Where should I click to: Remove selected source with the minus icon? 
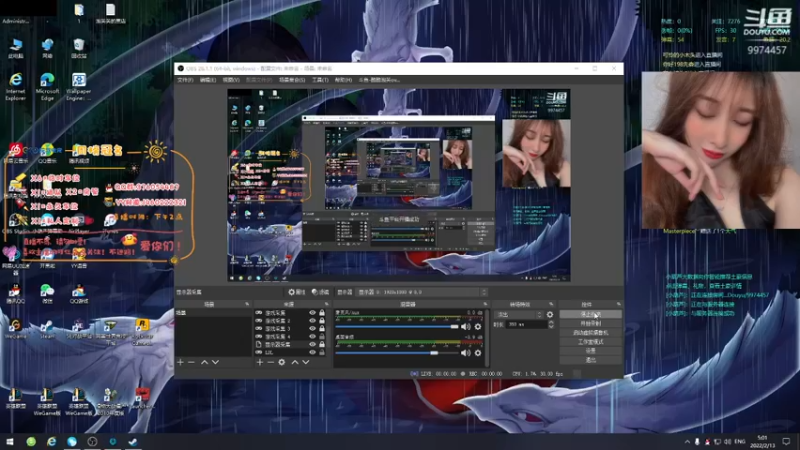(270, 362)
